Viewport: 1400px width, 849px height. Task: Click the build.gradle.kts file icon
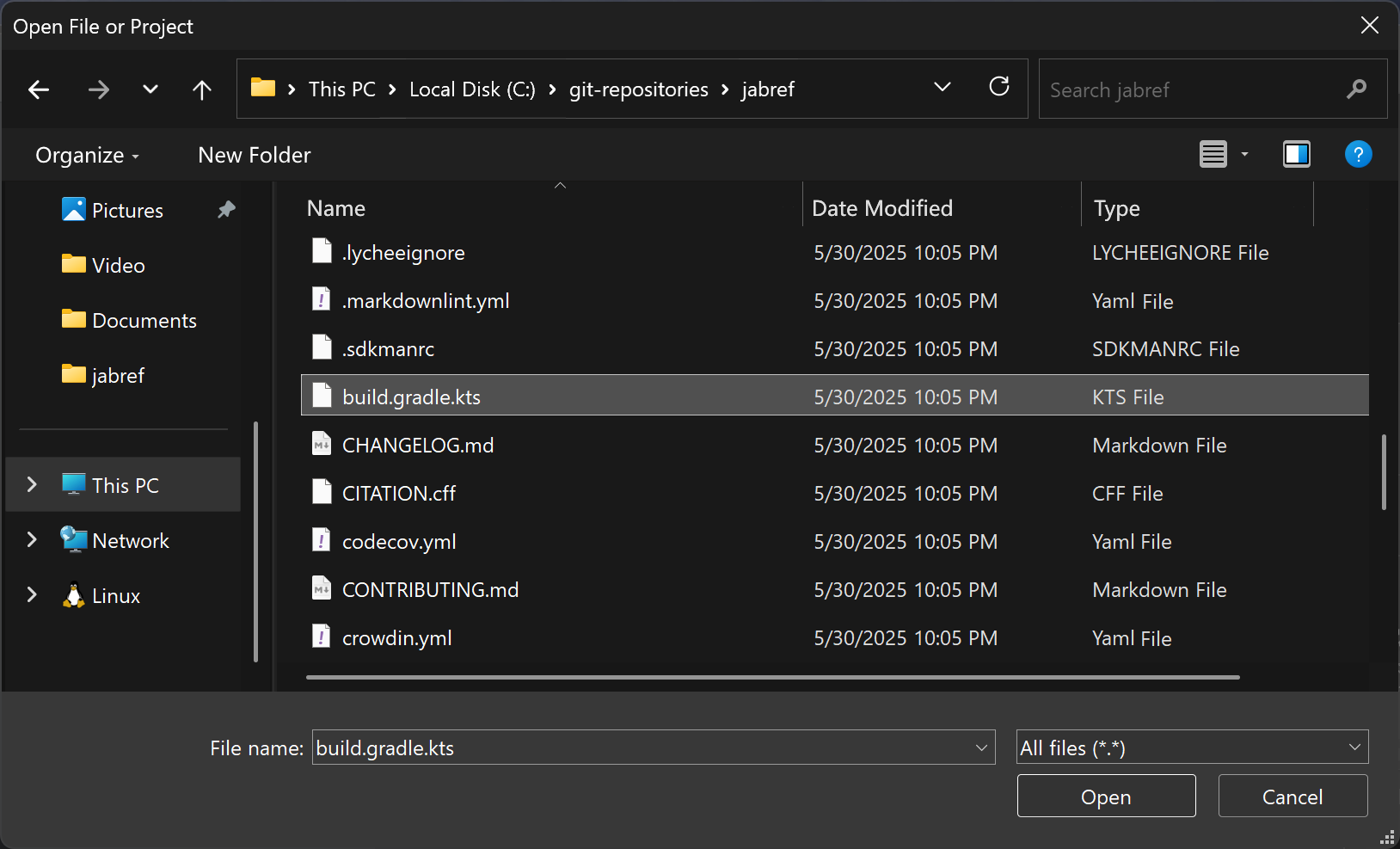click(x=322, y=396)
